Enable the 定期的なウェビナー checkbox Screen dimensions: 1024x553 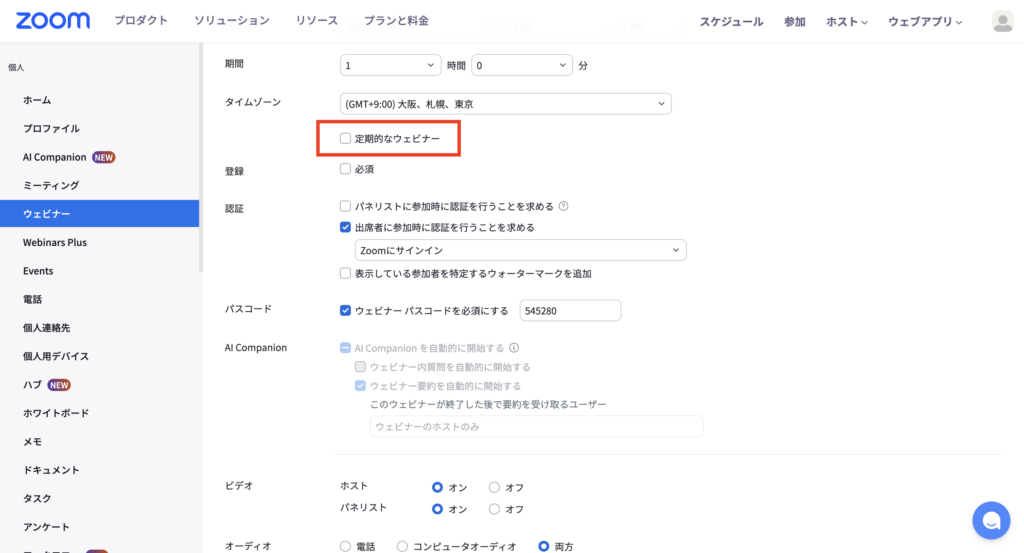(346, 138)
